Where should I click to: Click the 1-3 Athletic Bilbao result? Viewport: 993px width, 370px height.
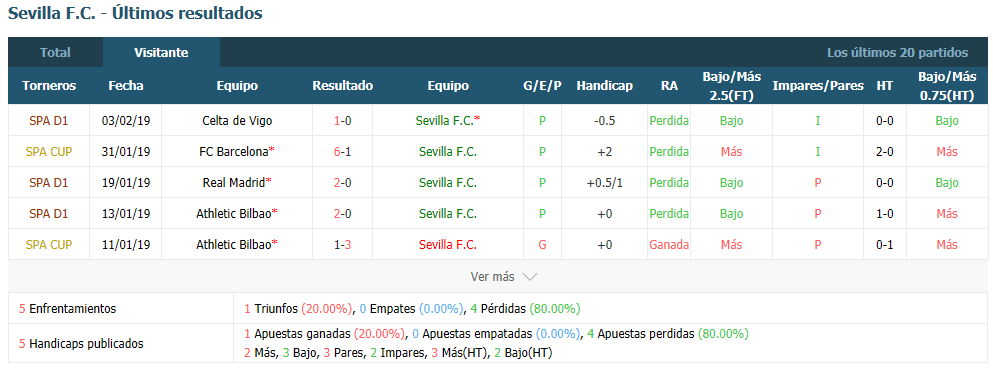point(343,245)
